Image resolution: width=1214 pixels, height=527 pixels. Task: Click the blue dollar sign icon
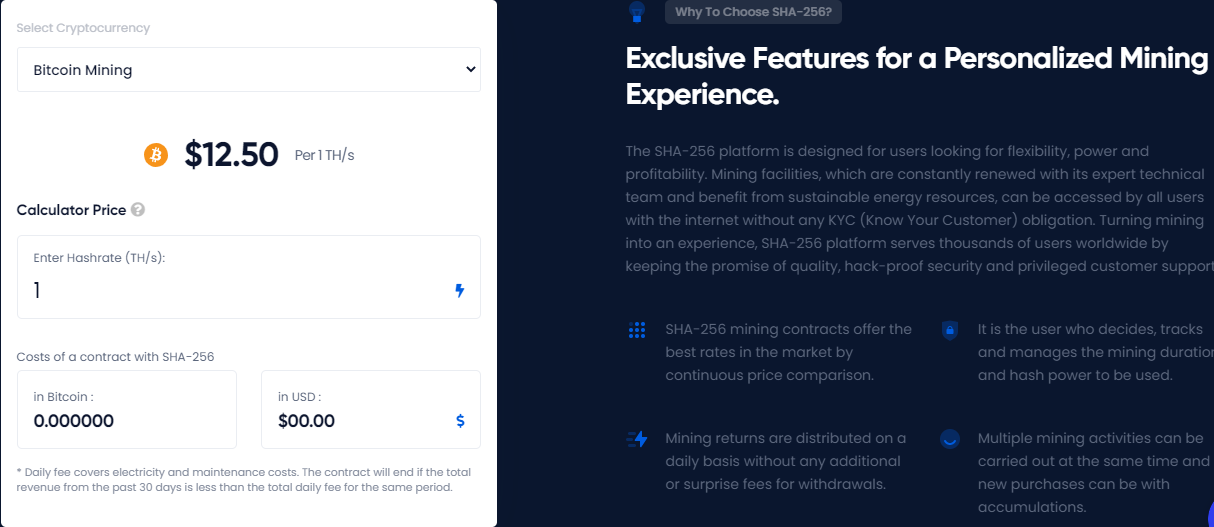460,421
